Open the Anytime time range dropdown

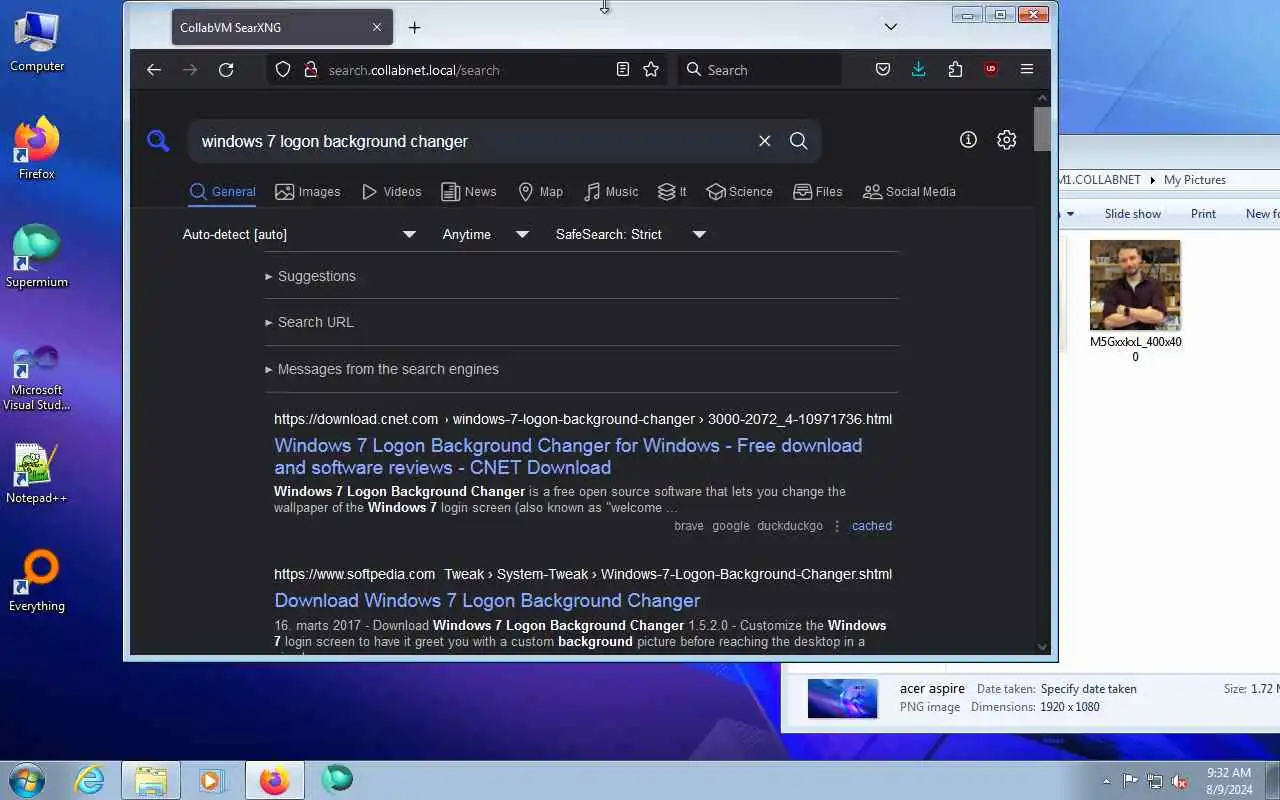(486, 234)
